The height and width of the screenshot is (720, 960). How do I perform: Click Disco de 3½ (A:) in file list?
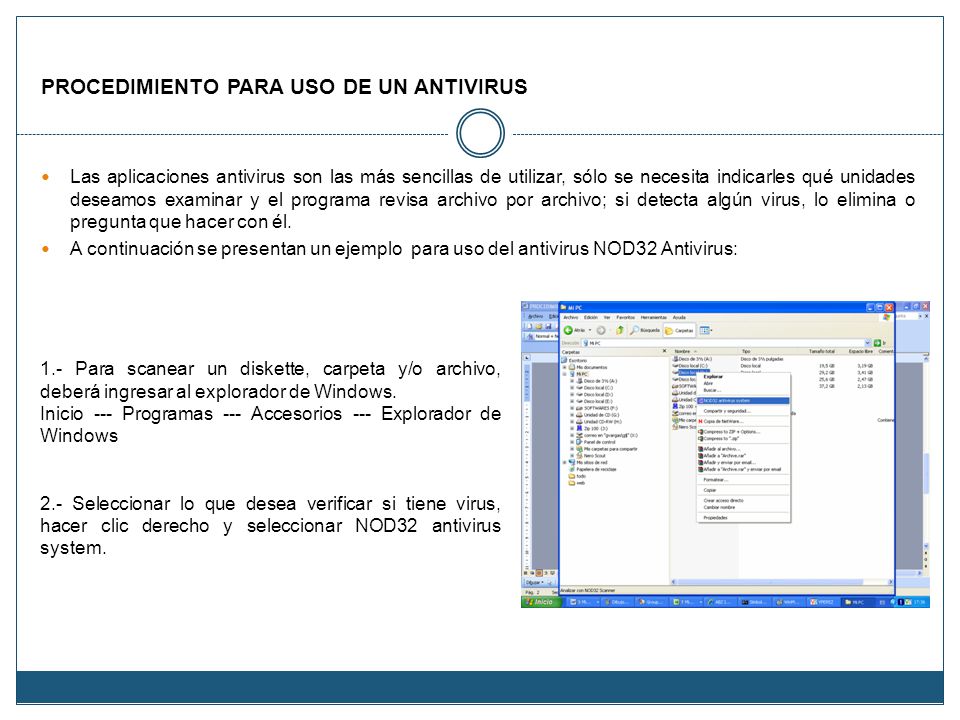tap(692, 359)
